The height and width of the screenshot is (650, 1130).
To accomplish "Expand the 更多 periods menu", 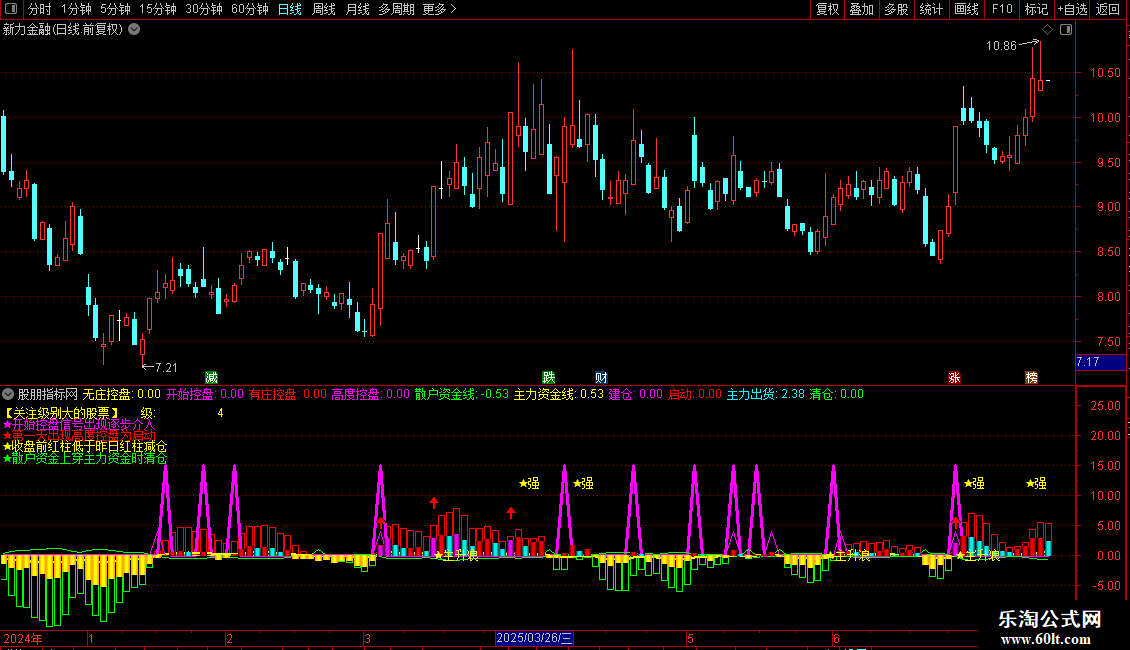I will 439,9.
